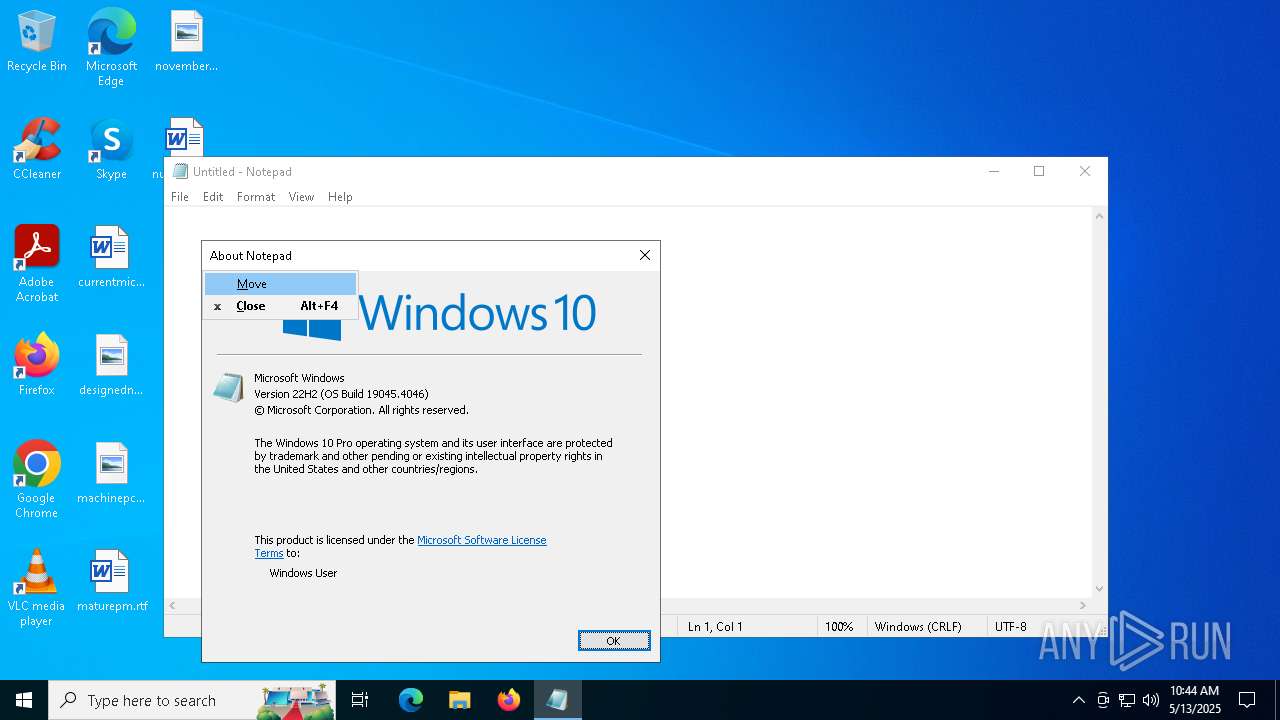Screen dimensions: 1280x720
Task: Click Notepad's vertical scrollbar down arrow
Action: 1100,589
